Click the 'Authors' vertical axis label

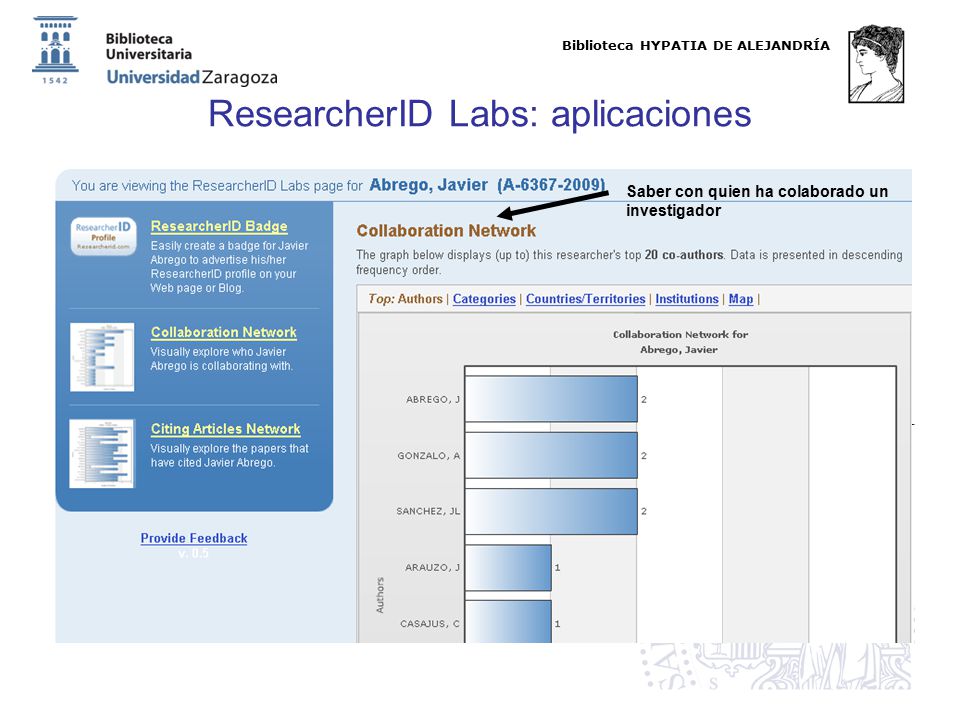(380, 595)
